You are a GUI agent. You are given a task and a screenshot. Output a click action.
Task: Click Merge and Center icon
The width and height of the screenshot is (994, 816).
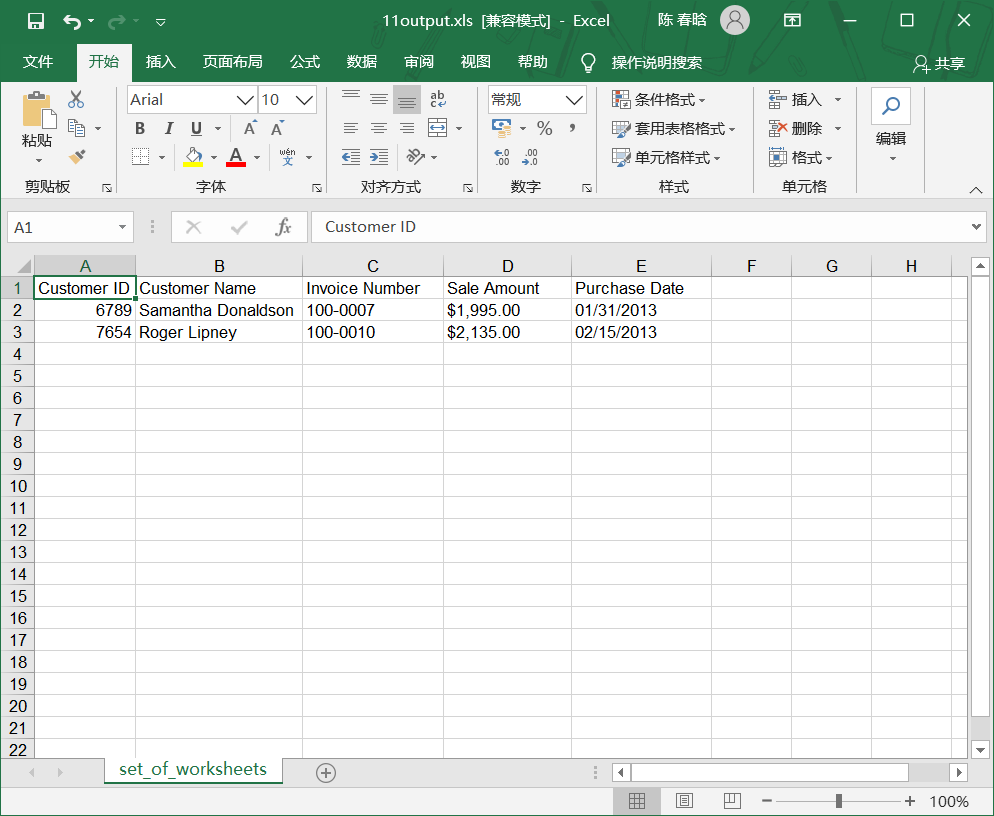pyautogui.click(x=437, y=128)
